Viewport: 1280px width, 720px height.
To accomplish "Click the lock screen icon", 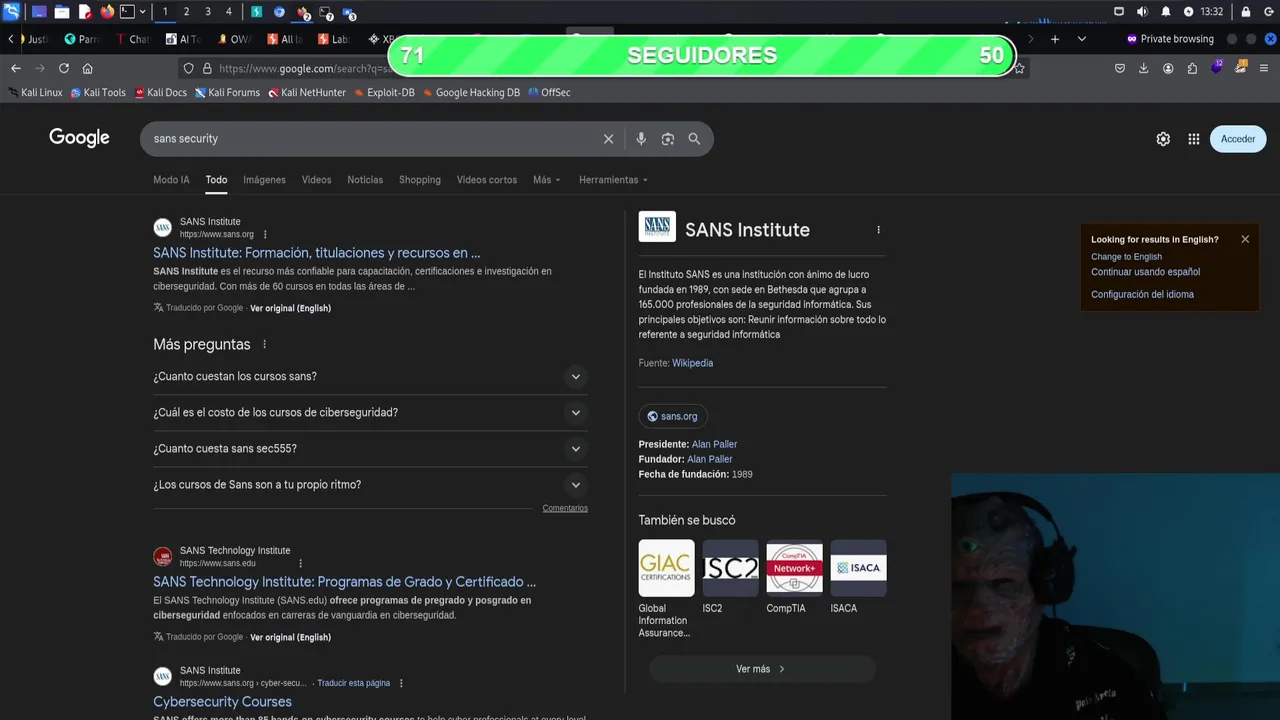I will [1246, 12].
